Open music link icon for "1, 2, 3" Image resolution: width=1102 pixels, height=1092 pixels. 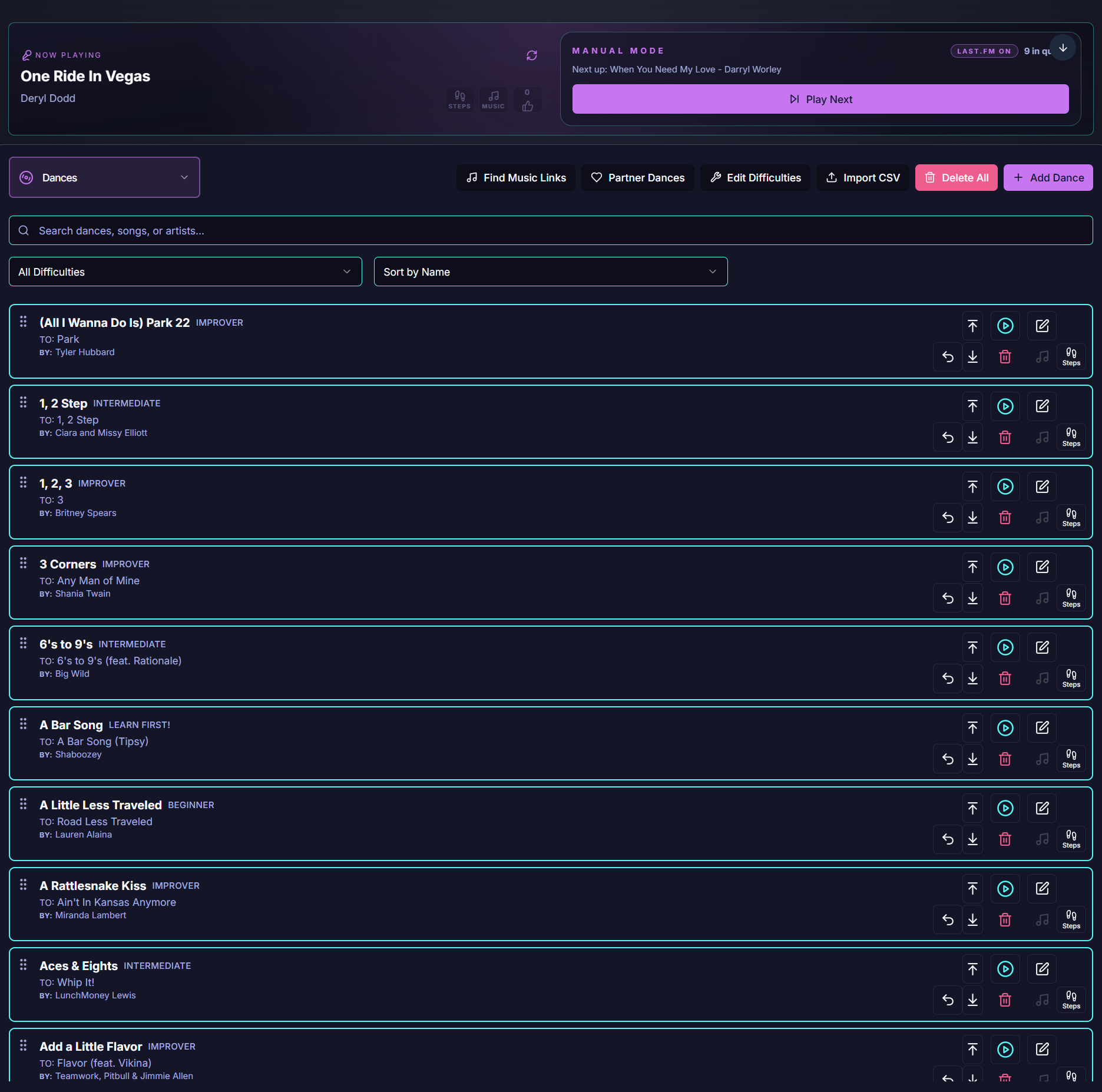pos(1041,518)
